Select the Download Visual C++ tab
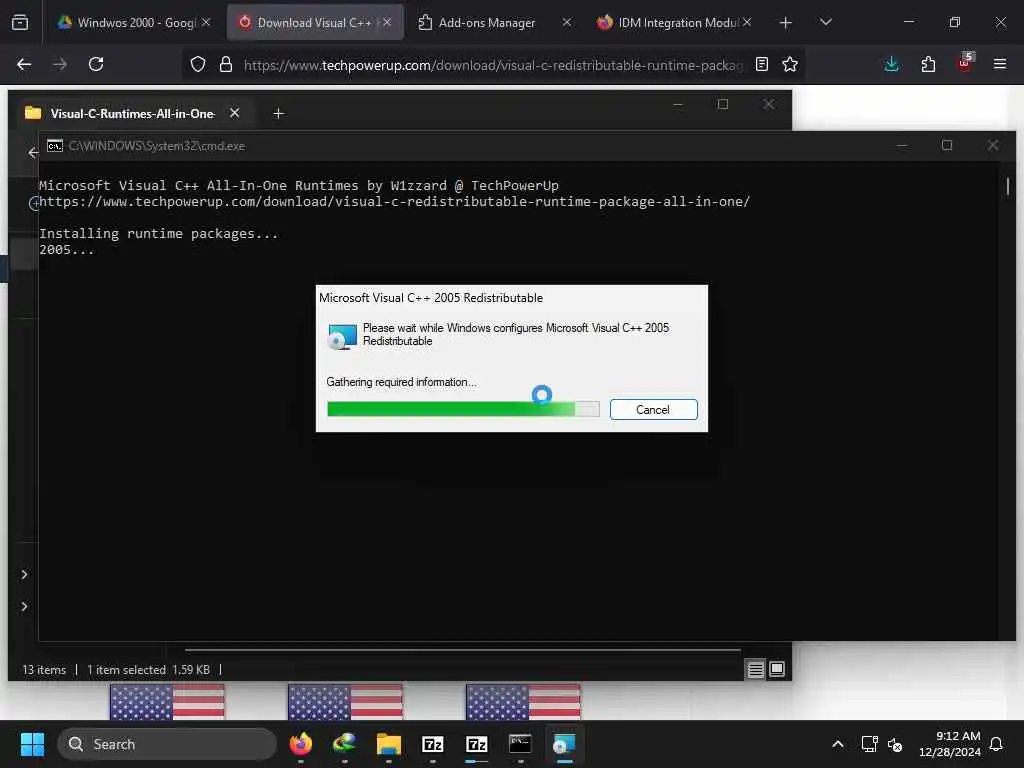Viewport: 1024px width, 768px height. click(x=314, y=22)
